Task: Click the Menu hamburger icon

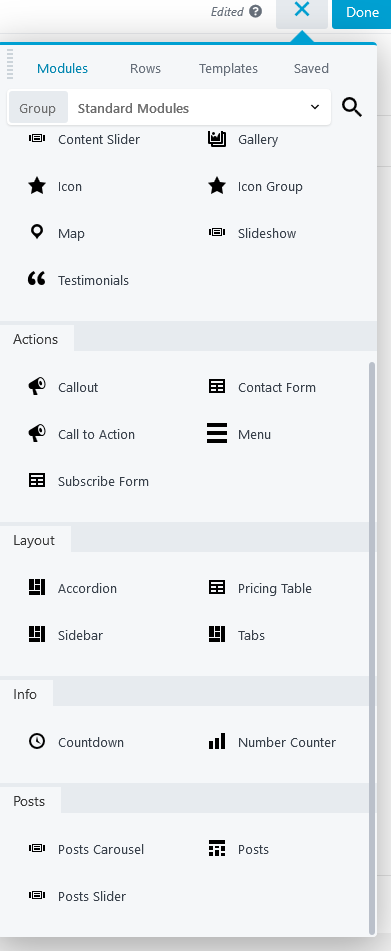Action: click(216, 434)
